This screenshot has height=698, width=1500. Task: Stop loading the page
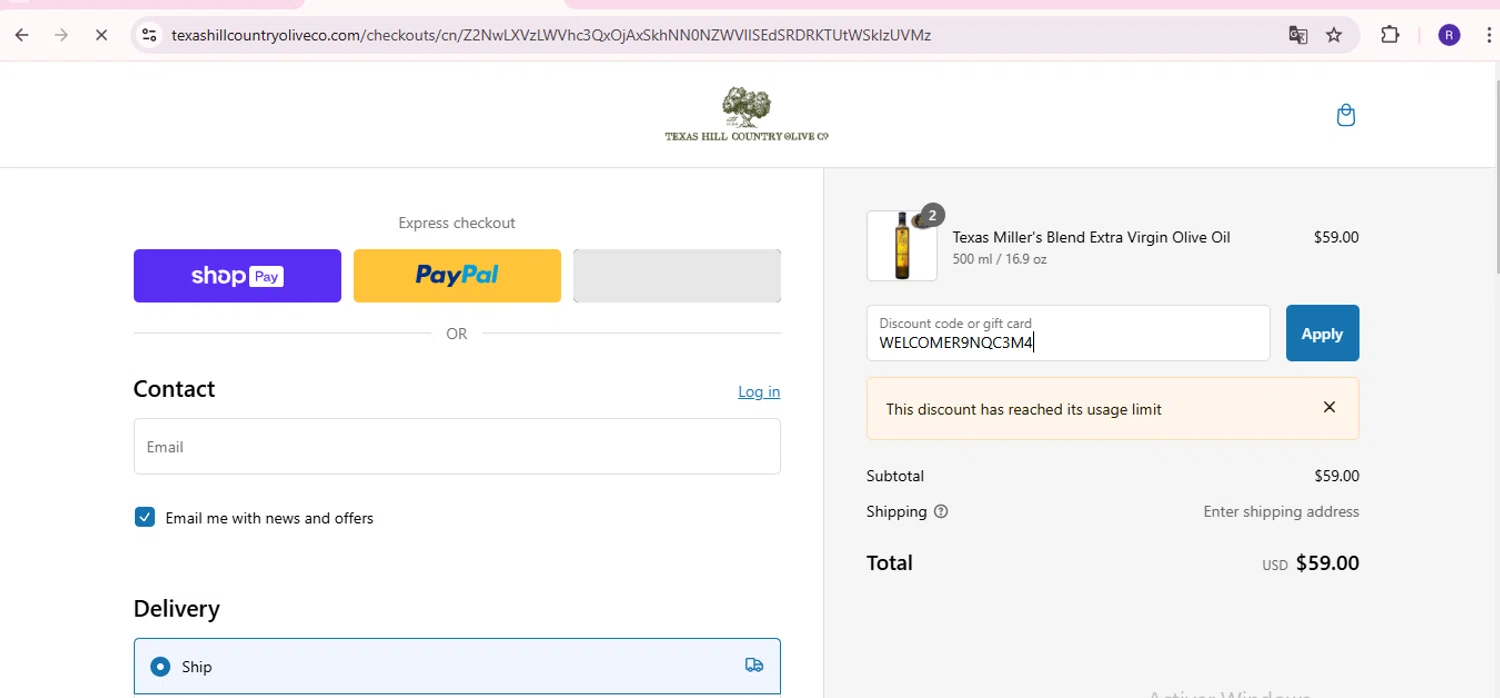pyautogui.click(x=101, y=35)
